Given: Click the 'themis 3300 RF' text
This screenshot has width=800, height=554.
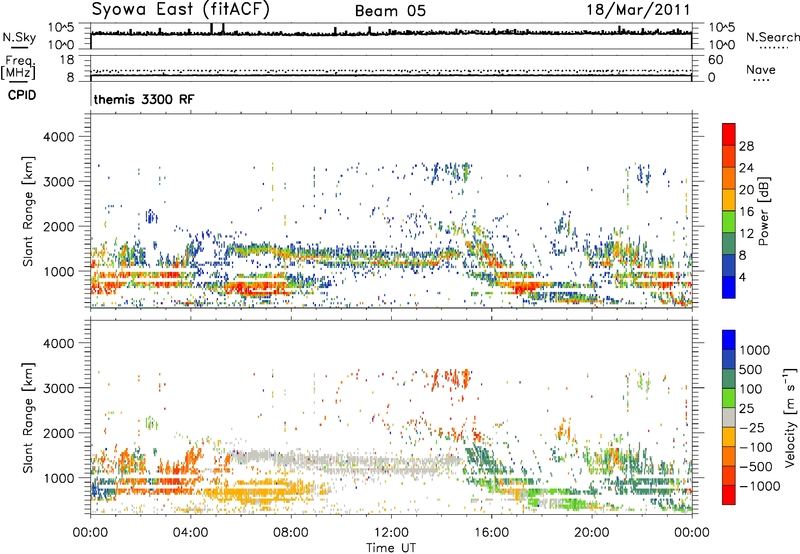Looking at the screenshot, I should click(144, 99).
